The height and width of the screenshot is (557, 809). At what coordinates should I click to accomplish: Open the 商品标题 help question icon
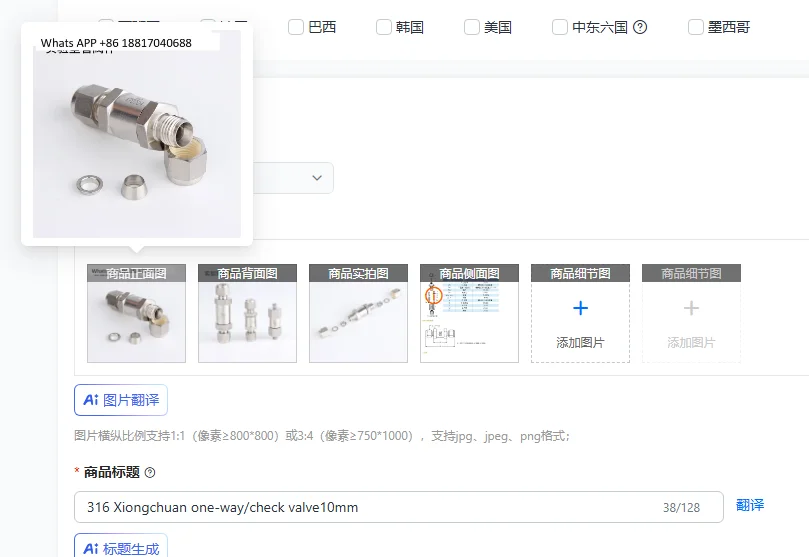pos(150,472)
